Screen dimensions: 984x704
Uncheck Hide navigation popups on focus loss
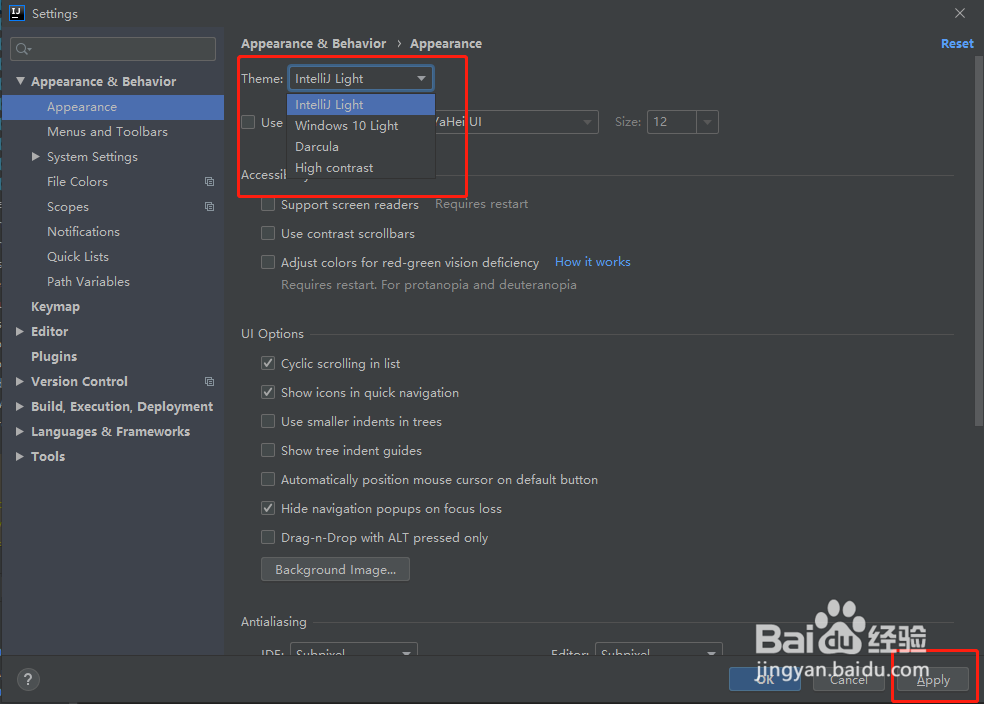point(268,508)
